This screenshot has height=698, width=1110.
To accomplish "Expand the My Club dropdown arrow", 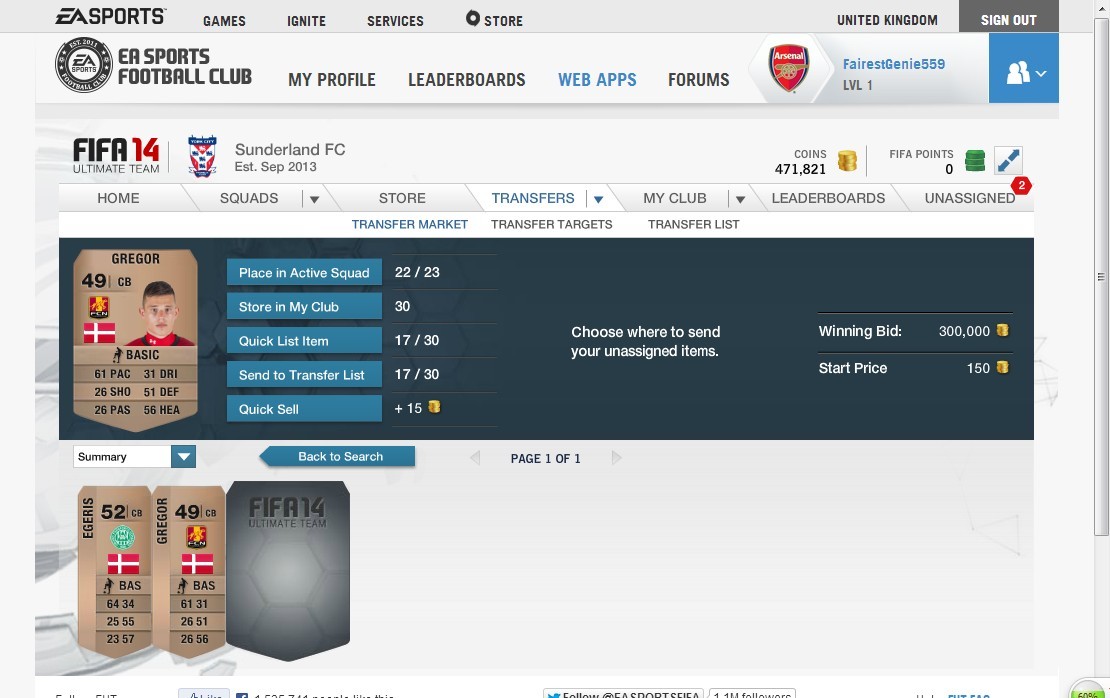I will coord(740,199).
